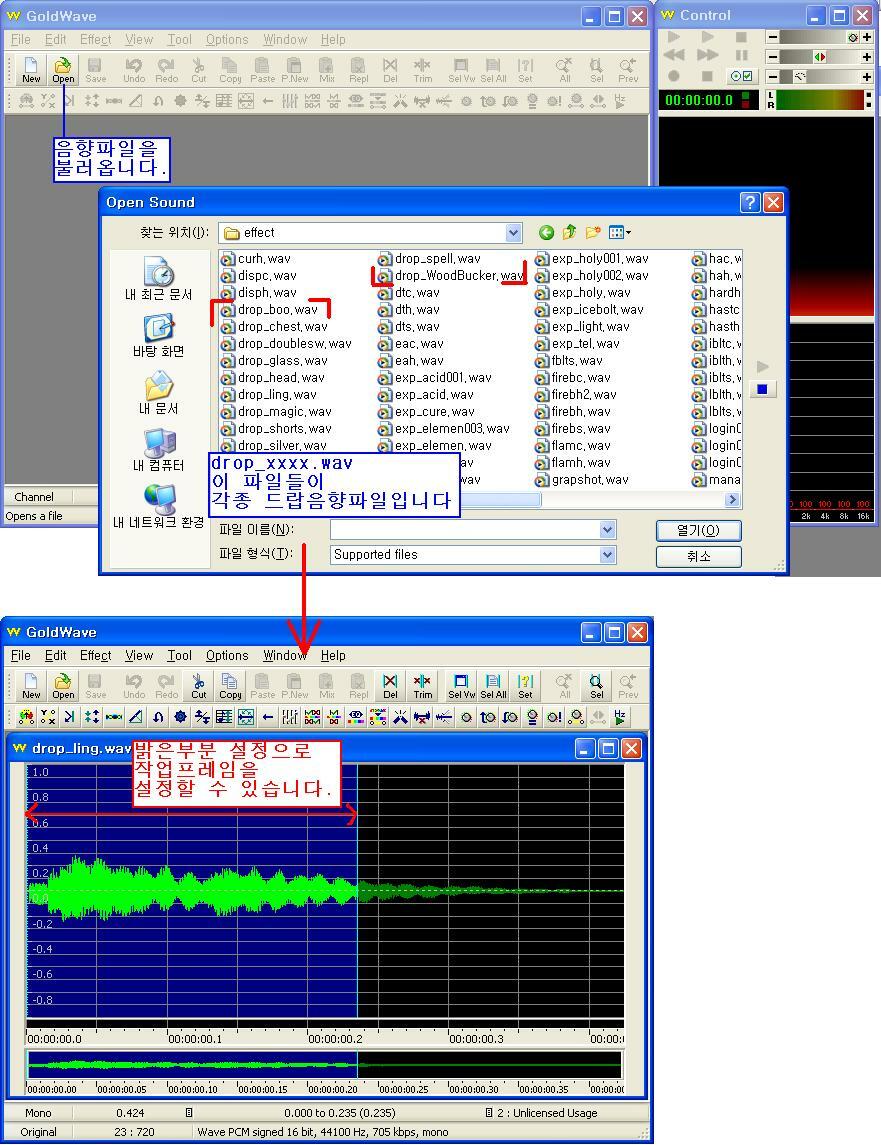Click the 열기(O) open button

point(698,530)
